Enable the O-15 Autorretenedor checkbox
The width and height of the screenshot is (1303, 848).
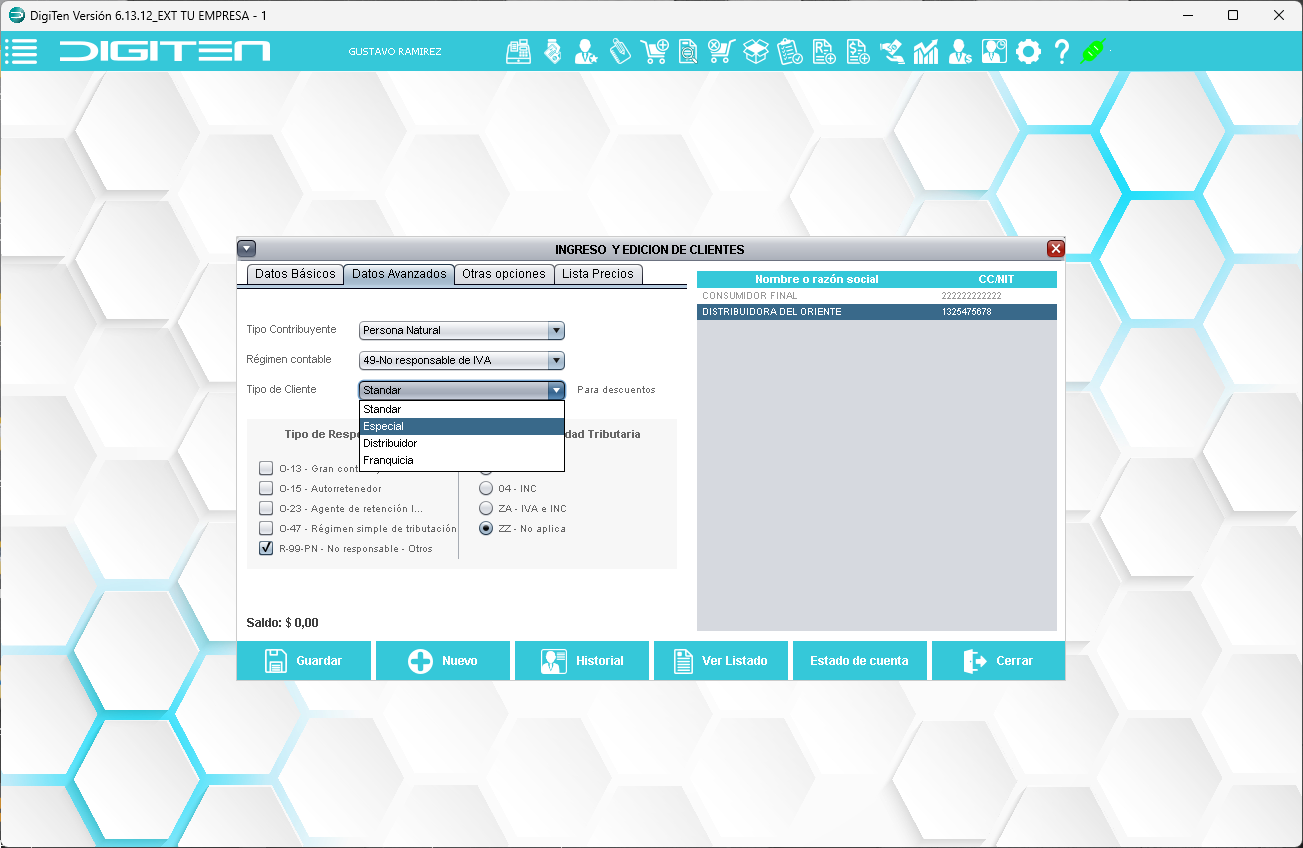pos(266,488)
